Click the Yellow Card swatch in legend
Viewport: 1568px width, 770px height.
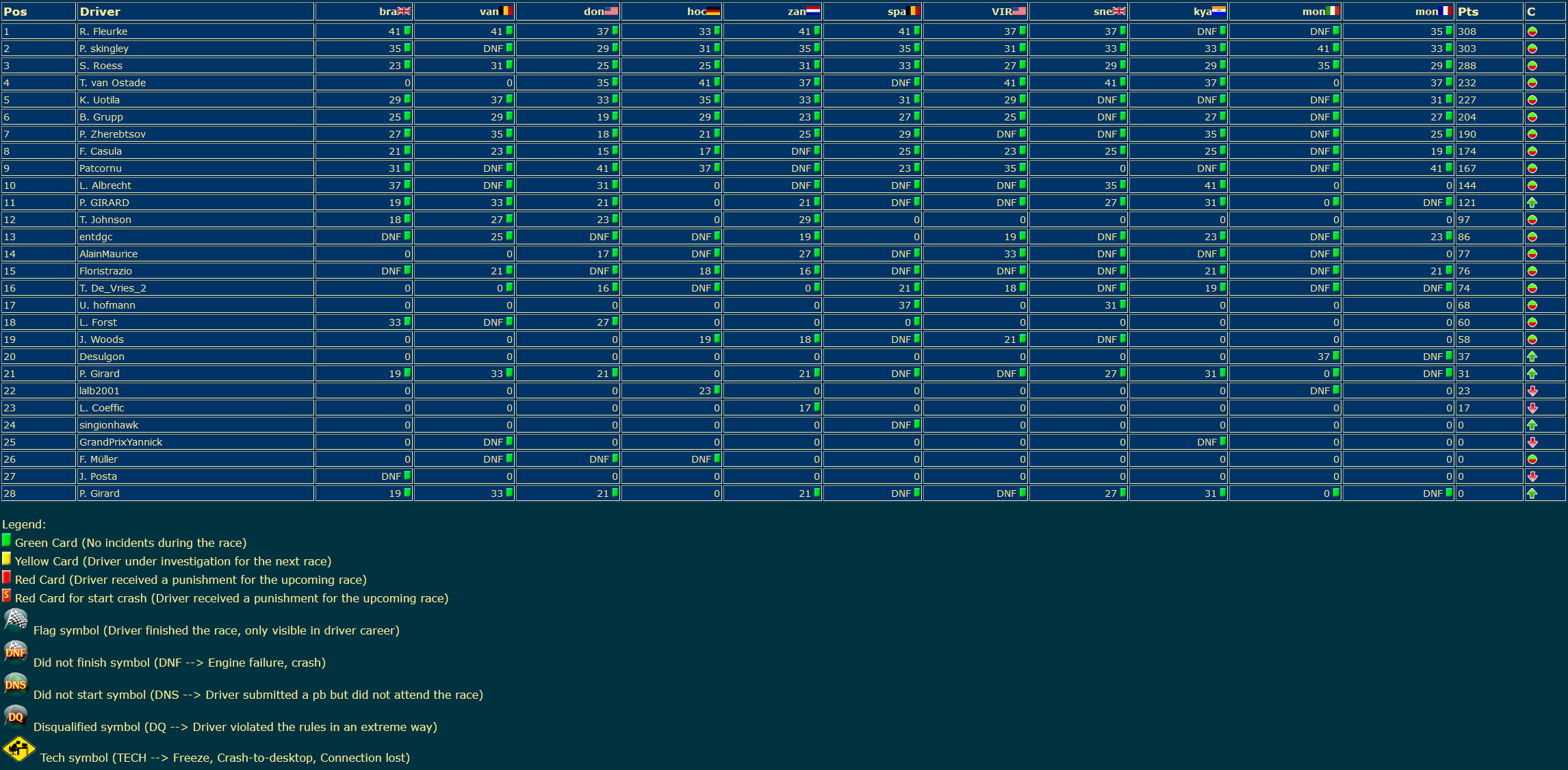6,559
